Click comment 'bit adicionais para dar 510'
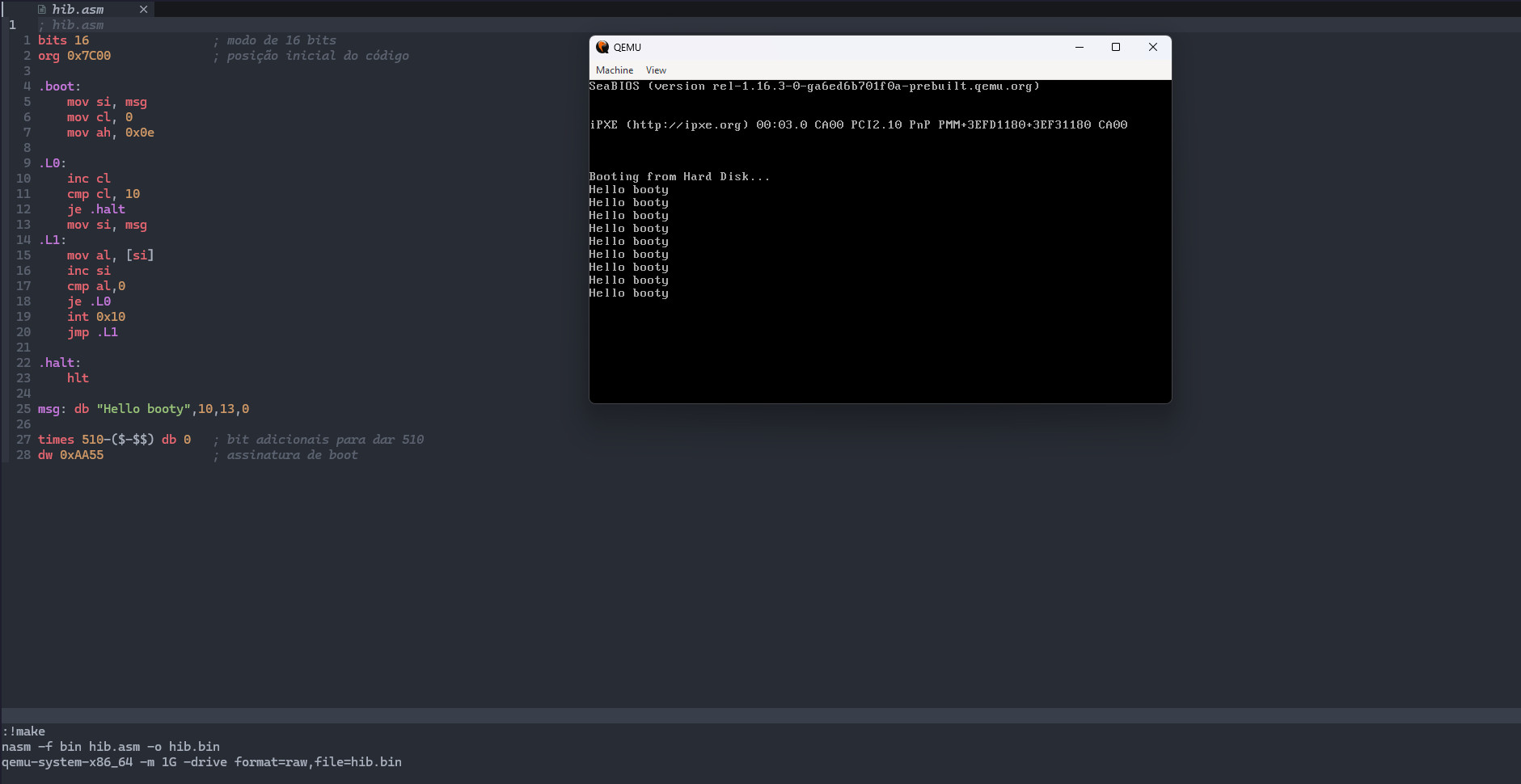Viewport: 1521px width, 784px height. 319,440
